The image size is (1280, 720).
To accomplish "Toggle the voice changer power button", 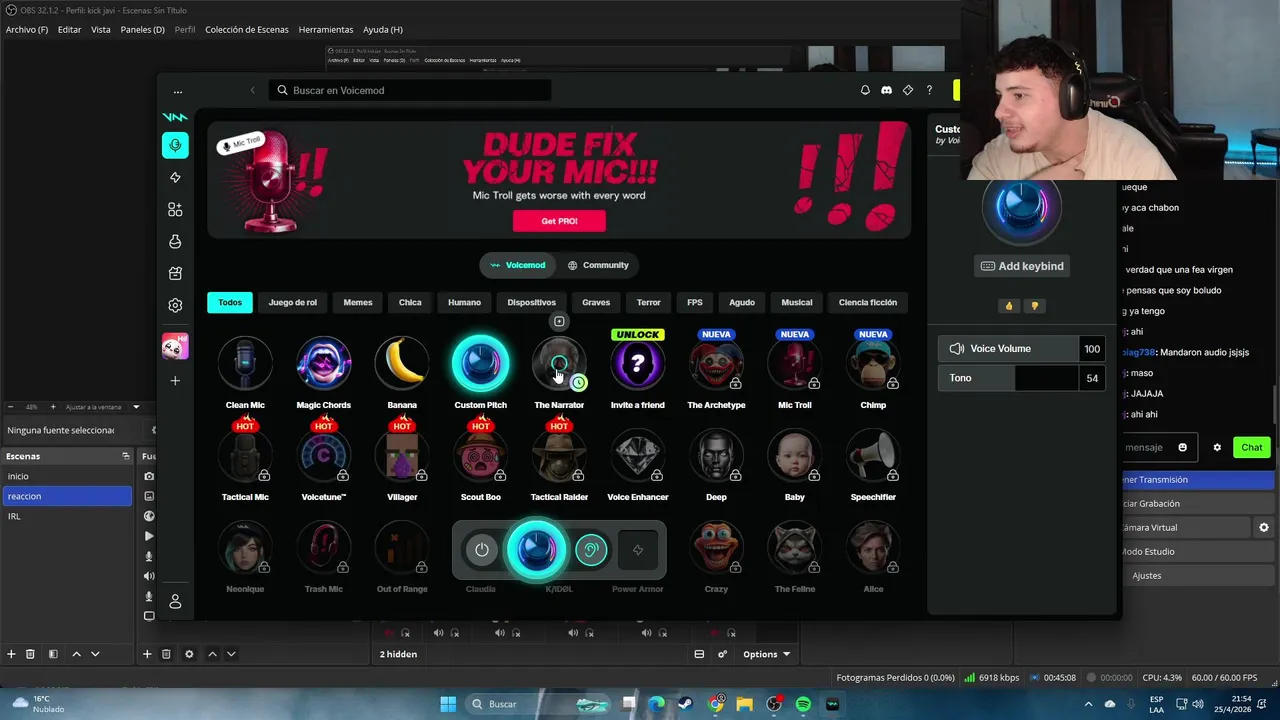I will coord(482,549).
